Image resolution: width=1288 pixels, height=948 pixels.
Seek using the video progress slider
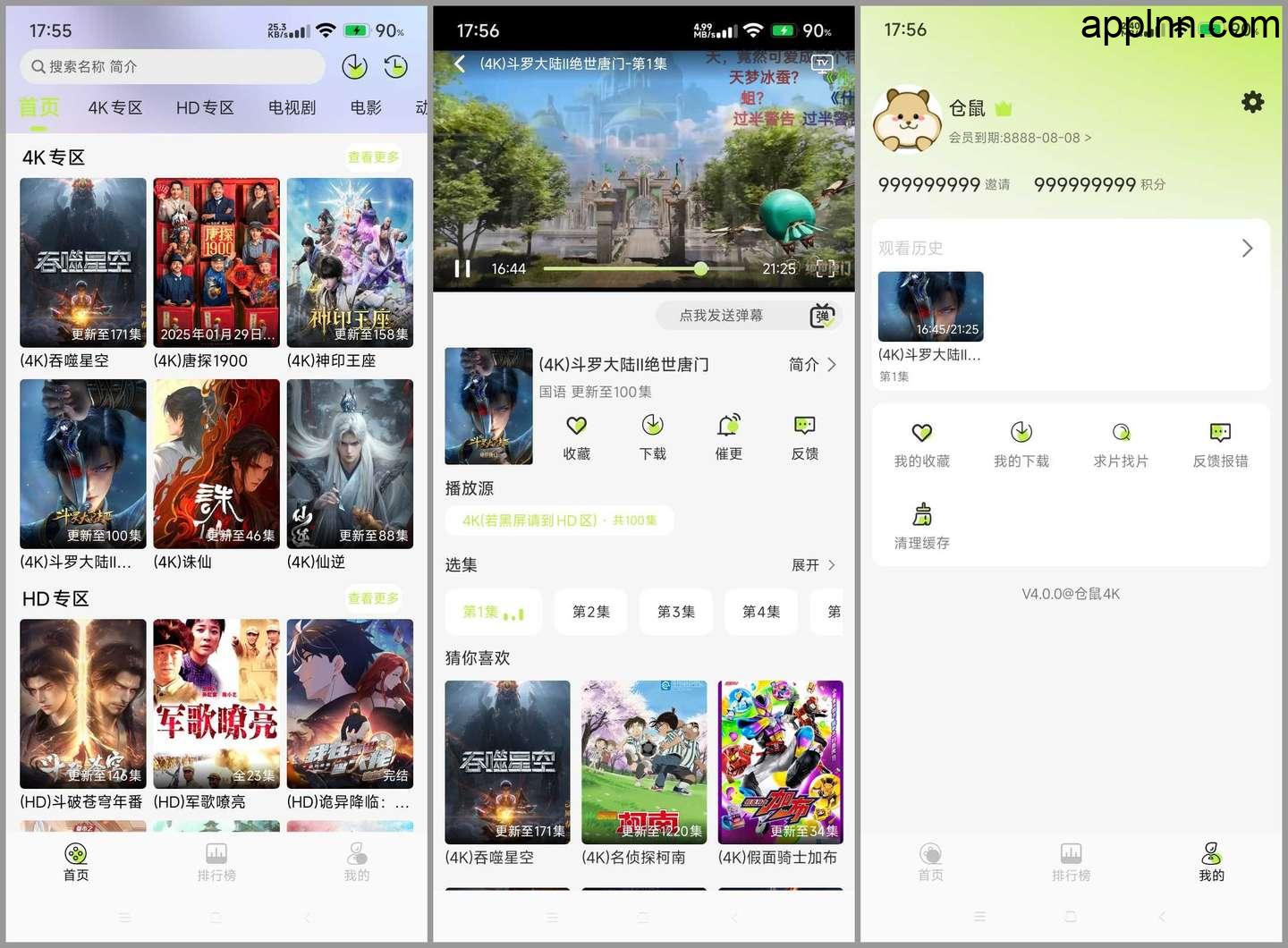pyautogui.click(x=643, y=269)
